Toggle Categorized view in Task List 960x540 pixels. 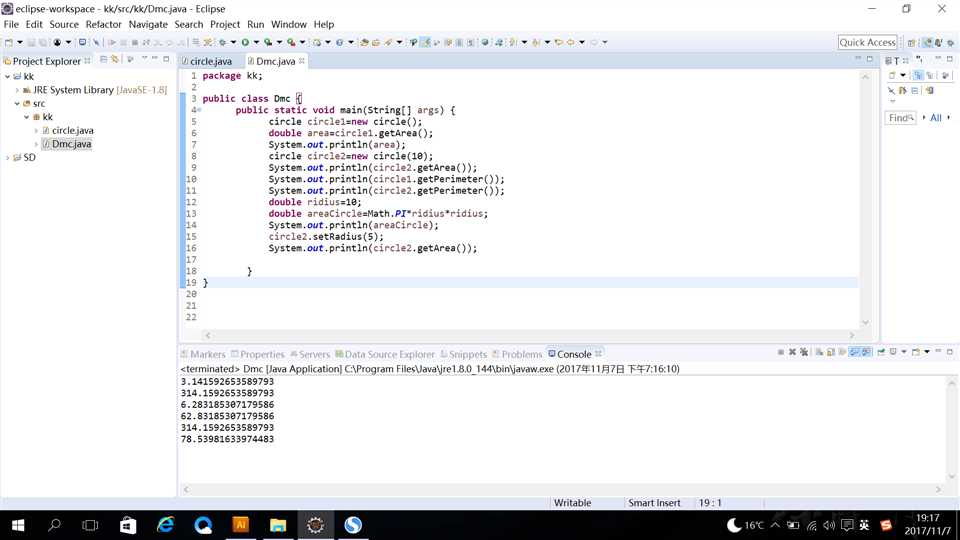pos(918,75)
